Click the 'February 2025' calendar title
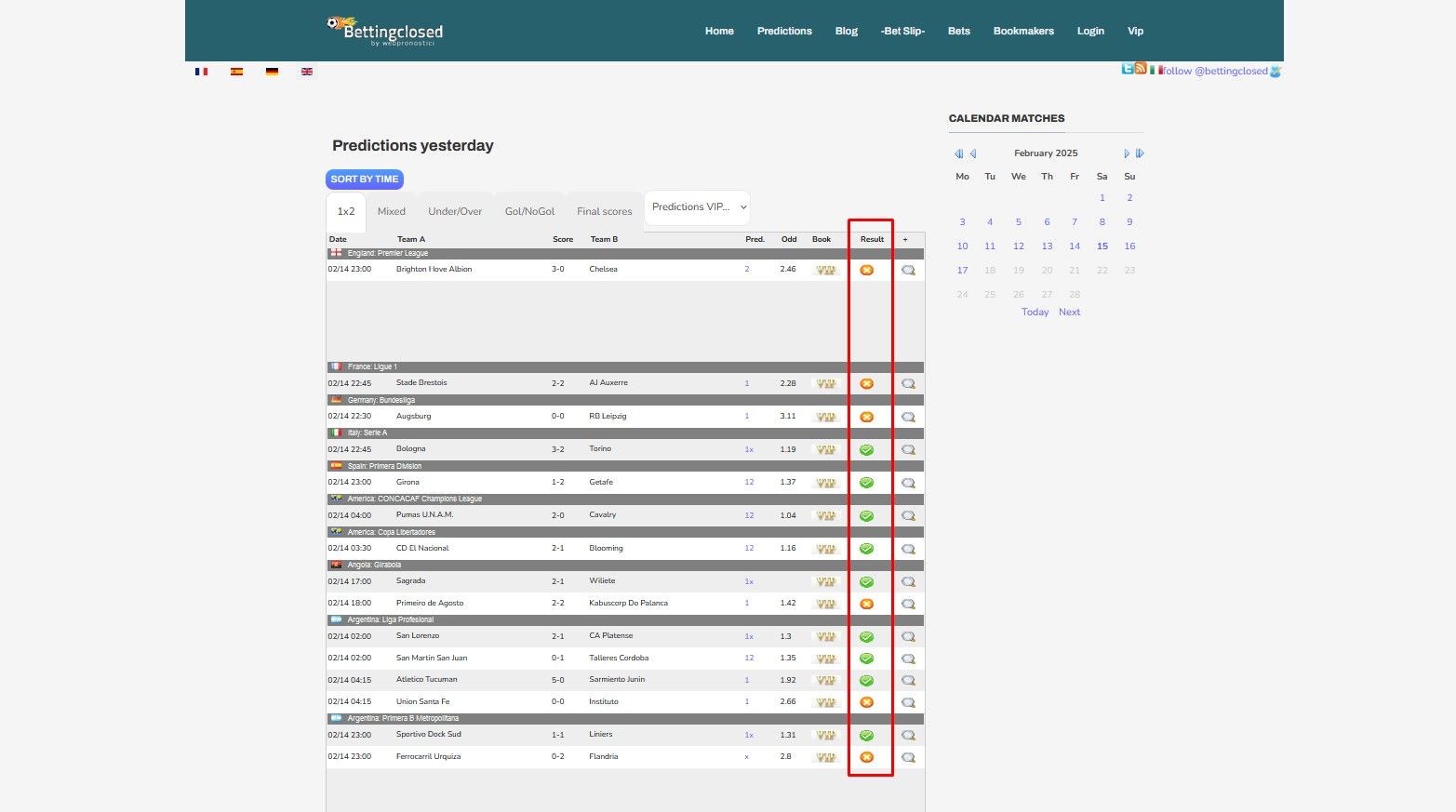This screenshot has height=812, width=1456. [1046, 153]
